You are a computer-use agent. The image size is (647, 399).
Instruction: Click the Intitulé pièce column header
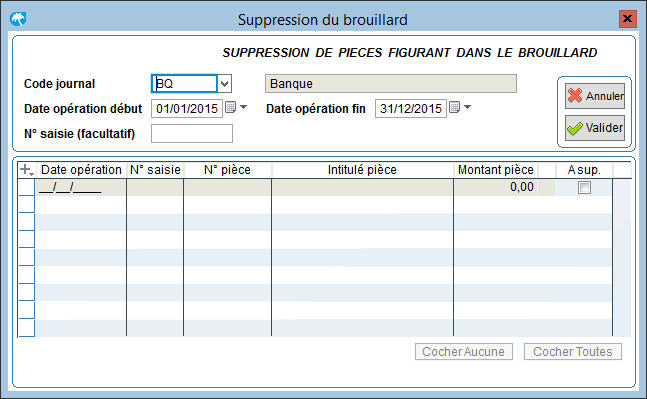(362, 170)
